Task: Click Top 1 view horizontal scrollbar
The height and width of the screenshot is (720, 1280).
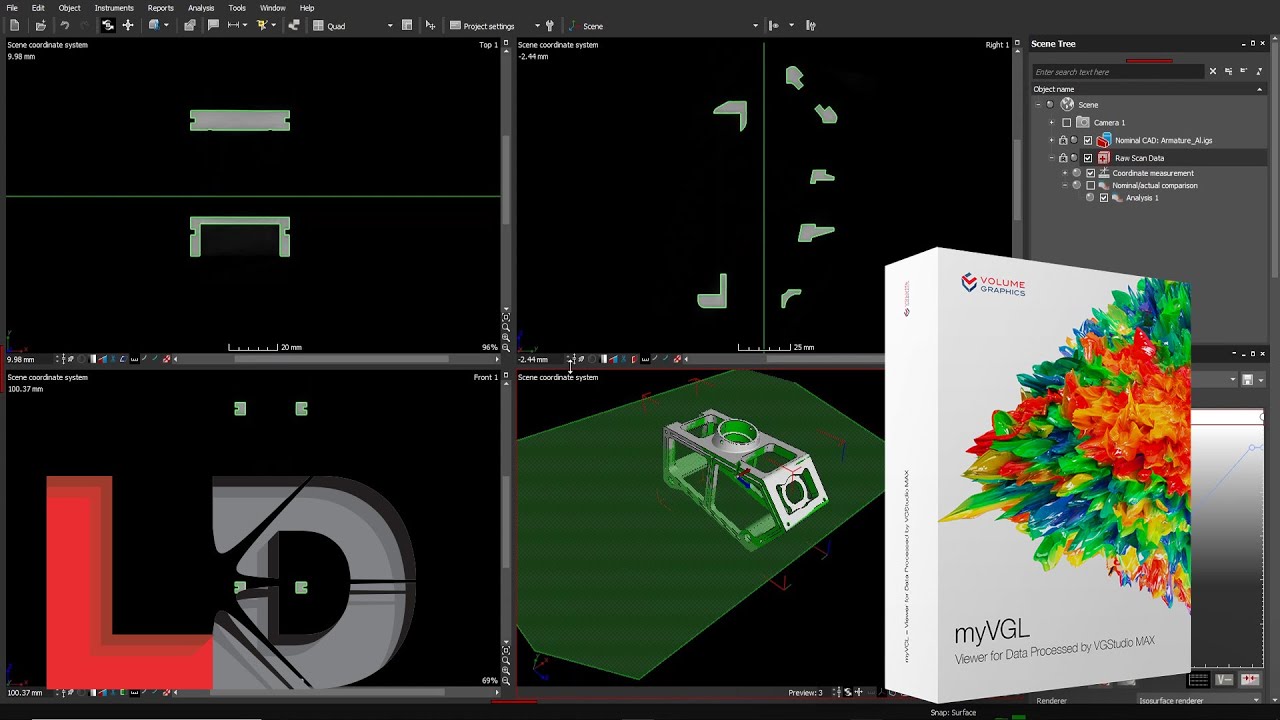Action: click(x=341, y=359)
